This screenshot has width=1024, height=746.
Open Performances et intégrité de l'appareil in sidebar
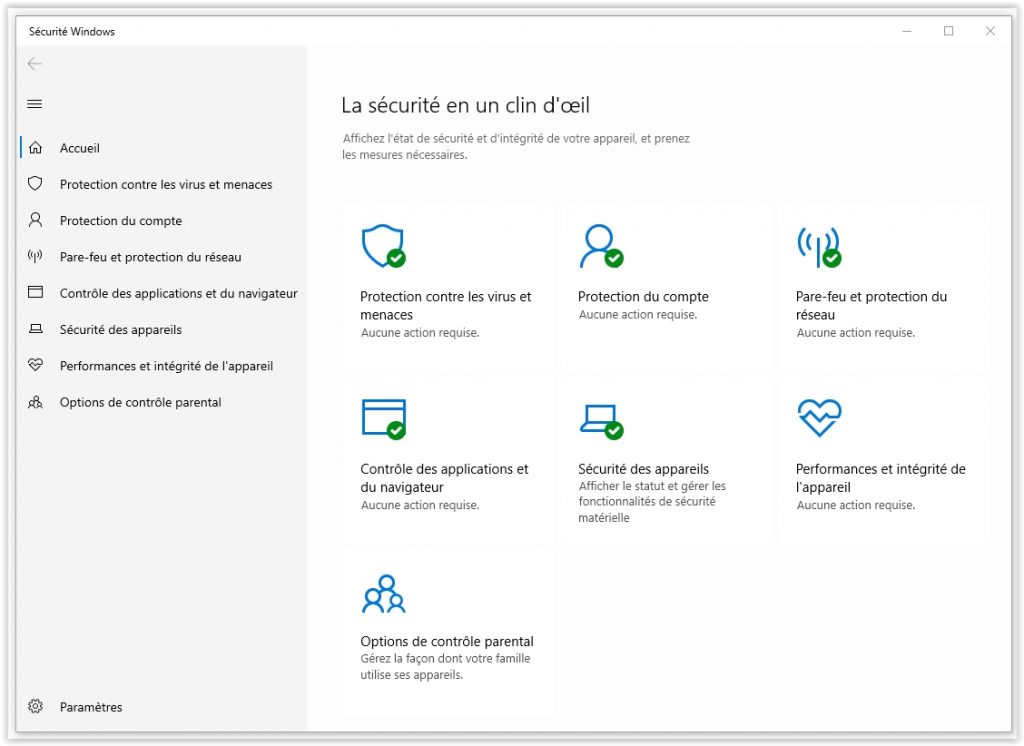pyautogui.click(x=162, y=366)
